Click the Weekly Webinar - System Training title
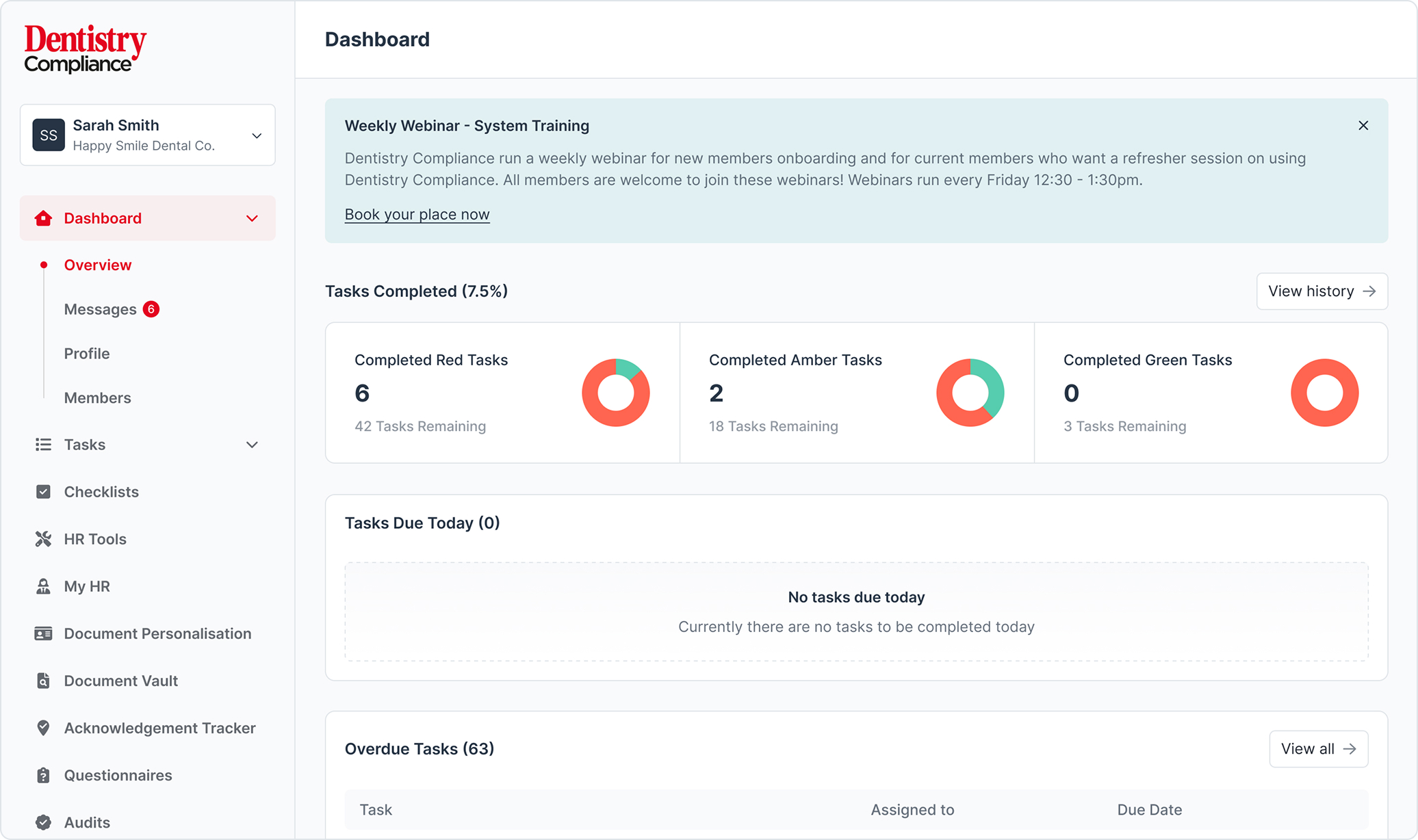This screenshot has height=840, width=1418. pos(467,126)
